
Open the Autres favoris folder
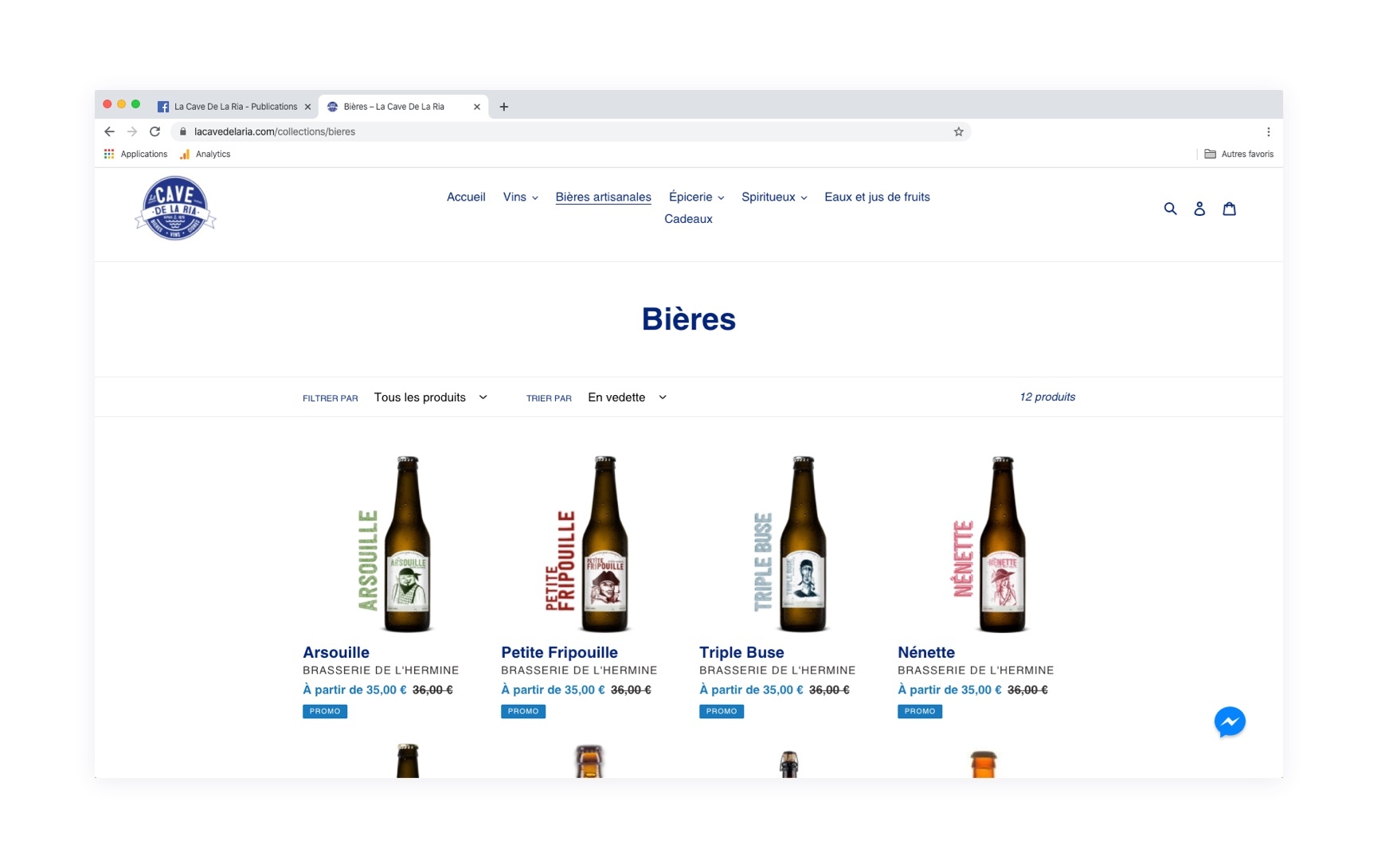tap(1238, 154)
